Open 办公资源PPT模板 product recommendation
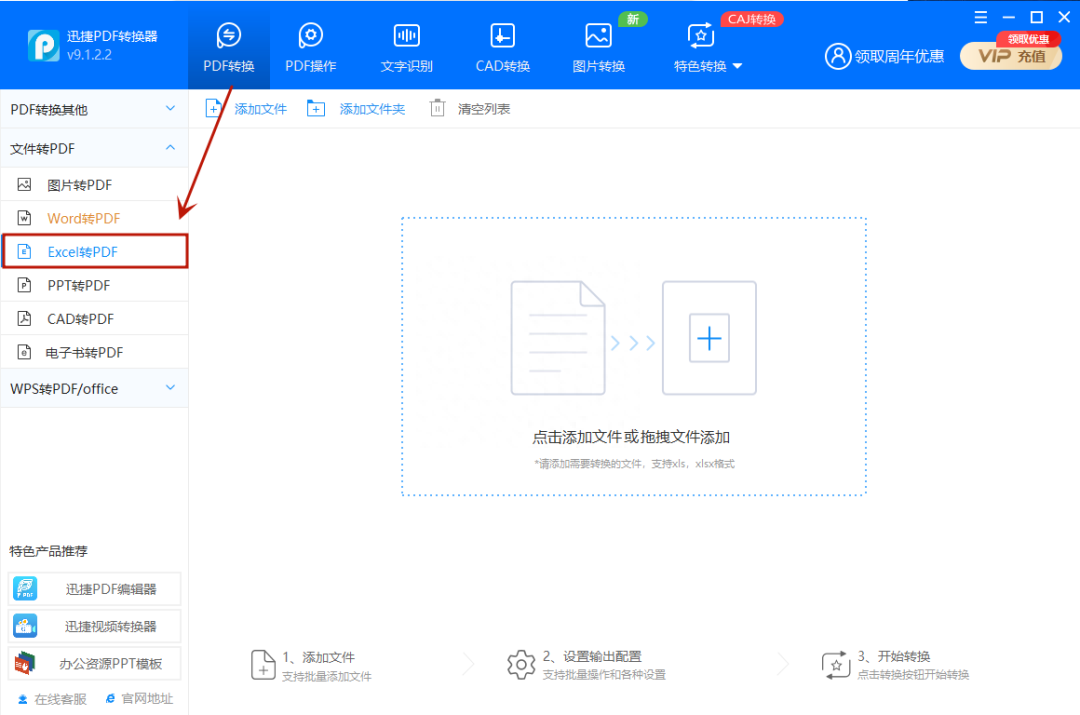Screen dimensions: 1080x715 pos(94,663)
